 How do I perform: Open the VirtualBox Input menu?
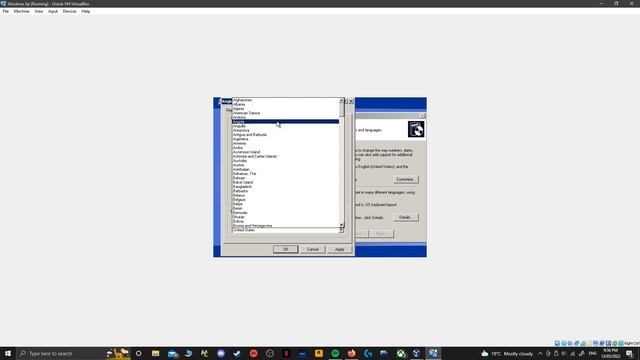tap(53, 11)
